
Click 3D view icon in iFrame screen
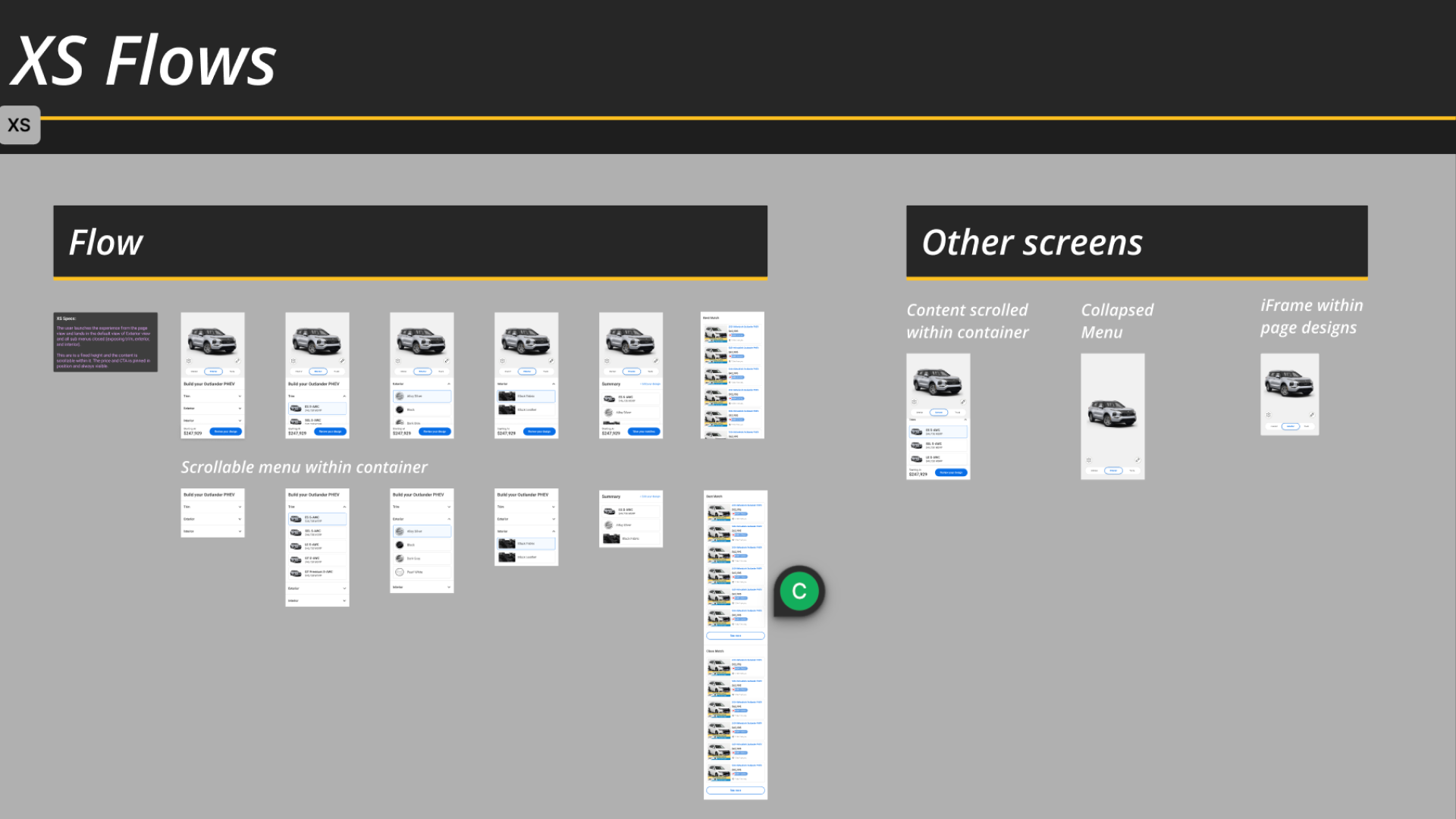click(x=1268, y=415)
